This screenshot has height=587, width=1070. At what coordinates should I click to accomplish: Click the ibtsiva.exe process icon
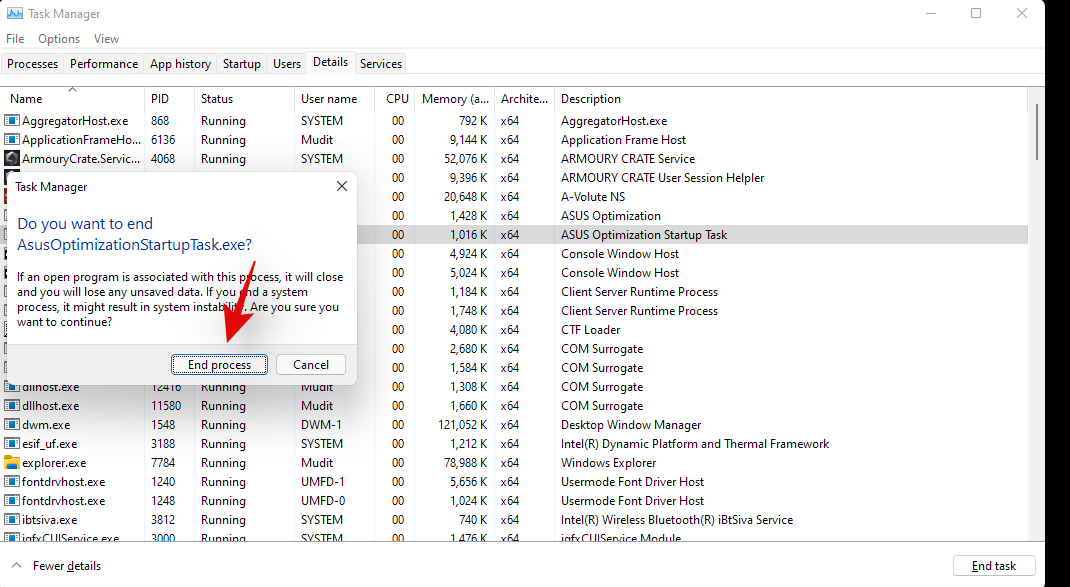[12, 520]
